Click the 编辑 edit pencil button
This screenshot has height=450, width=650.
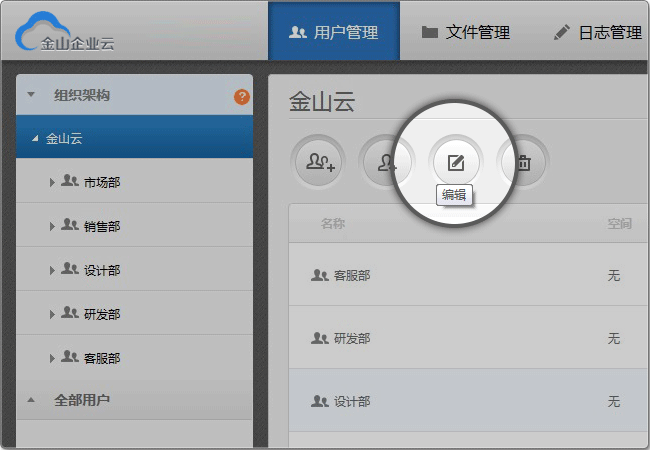456,162
